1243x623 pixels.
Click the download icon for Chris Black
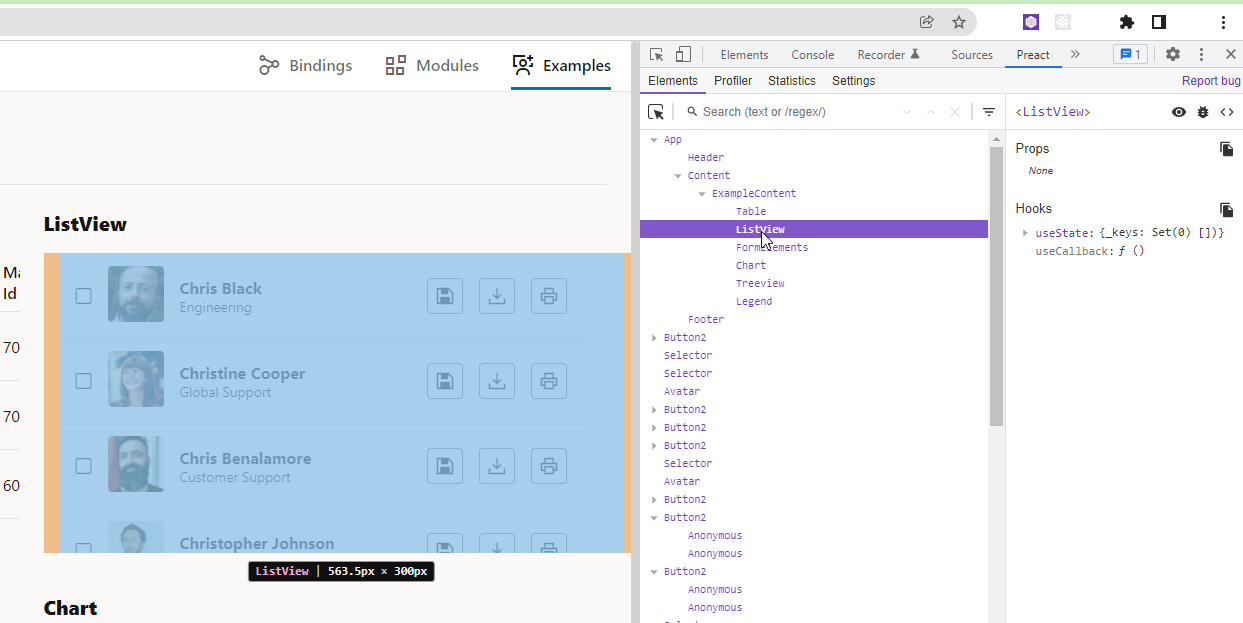497,296
